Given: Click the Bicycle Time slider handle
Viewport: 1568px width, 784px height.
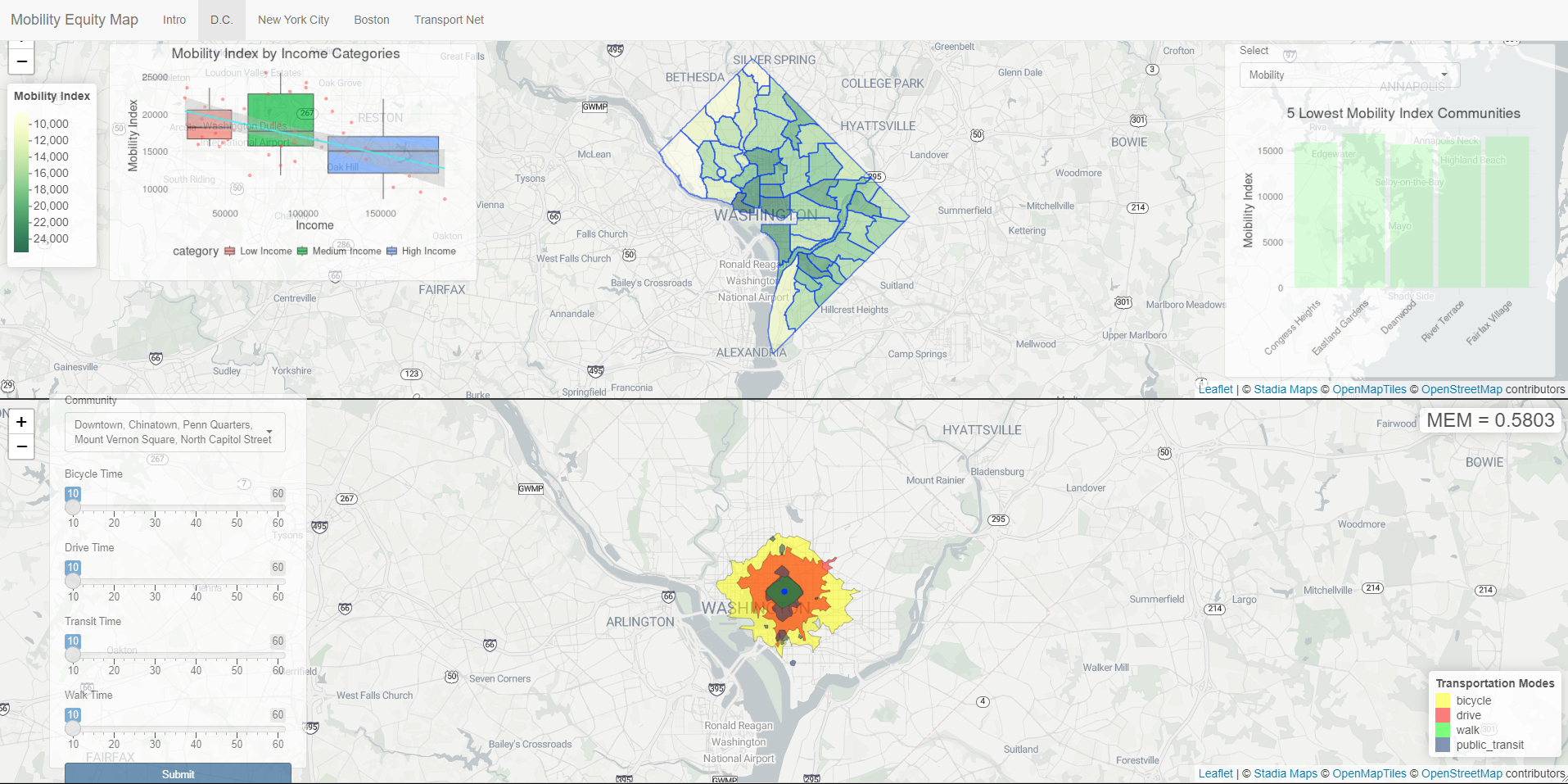Looking at the screenshot, I should pyautogui.click(x=73, y=508).
